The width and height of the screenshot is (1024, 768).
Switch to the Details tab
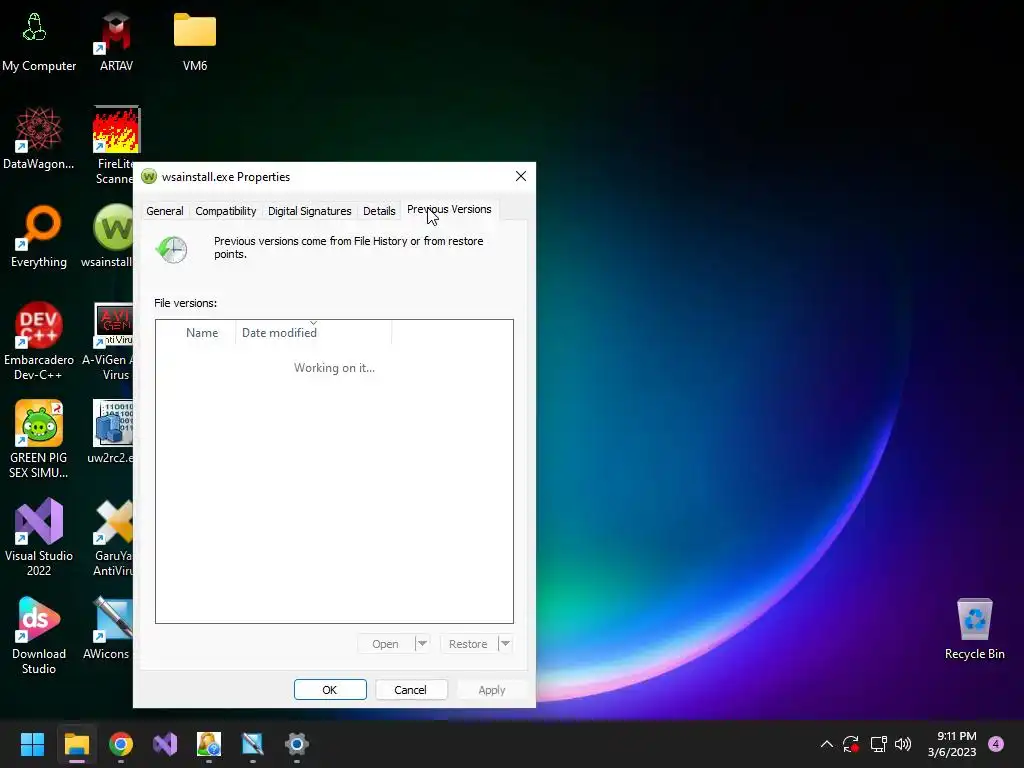[x=379, y=211]
